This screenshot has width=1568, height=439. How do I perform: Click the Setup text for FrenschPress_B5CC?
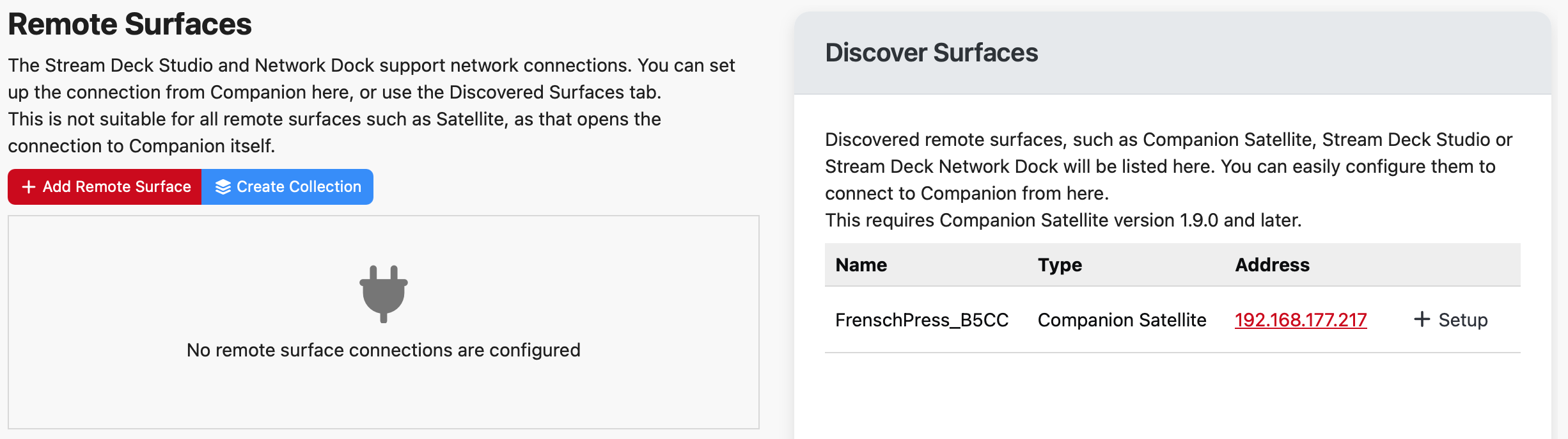pos(1462,320)
